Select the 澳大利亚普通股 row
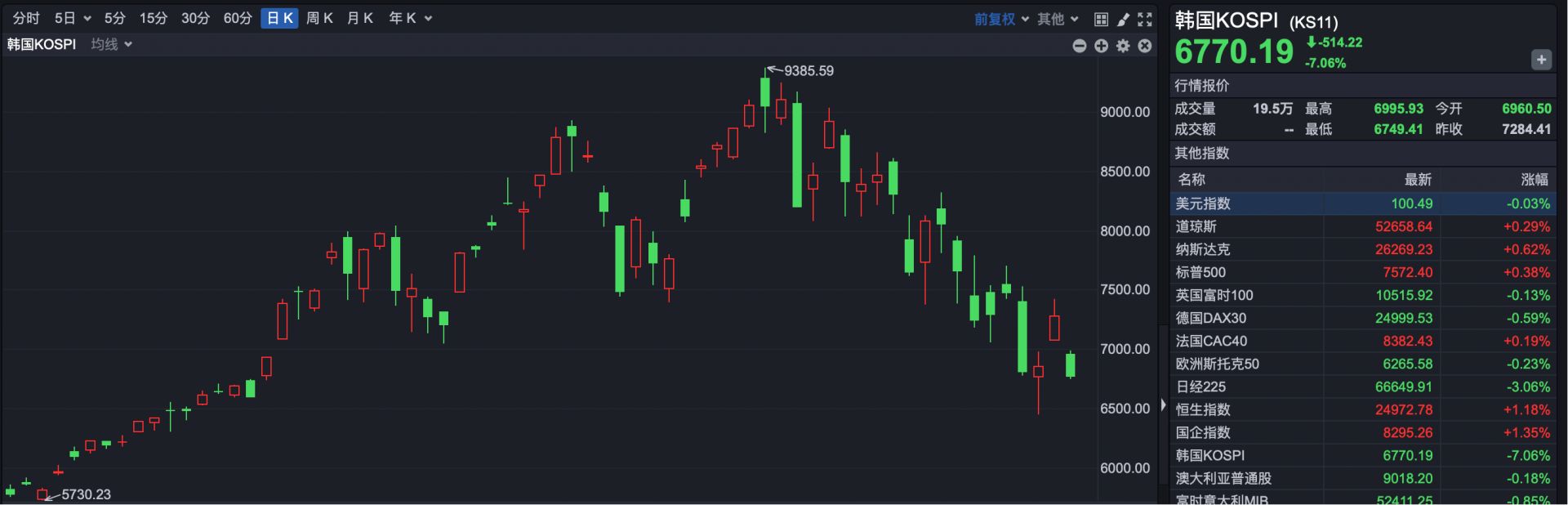The height and width of the screenshot is (505, 1568). (x=1363, y=478)
